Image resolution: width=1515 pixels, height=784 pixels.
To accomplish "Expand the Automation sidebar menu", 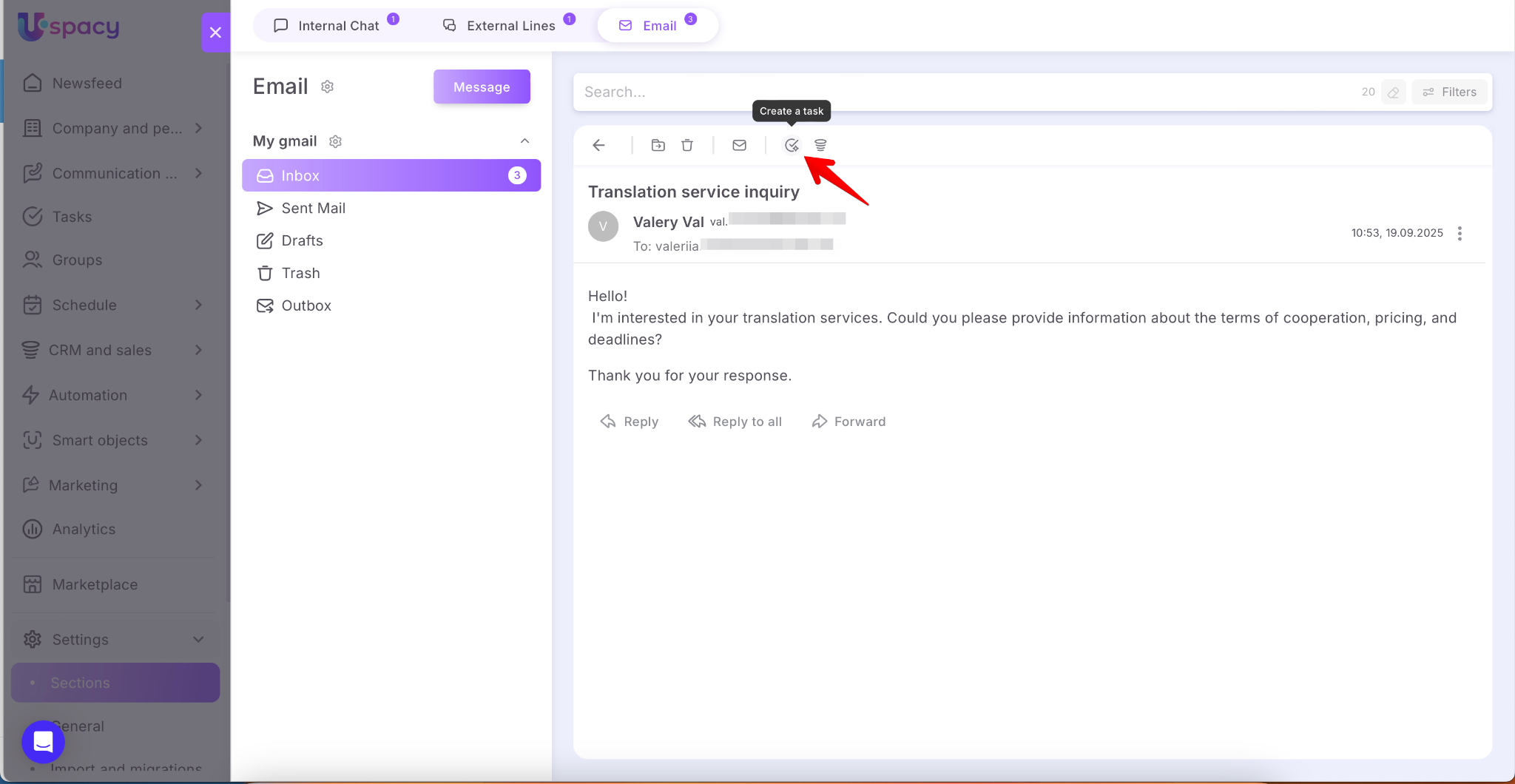I will (198, 395).
